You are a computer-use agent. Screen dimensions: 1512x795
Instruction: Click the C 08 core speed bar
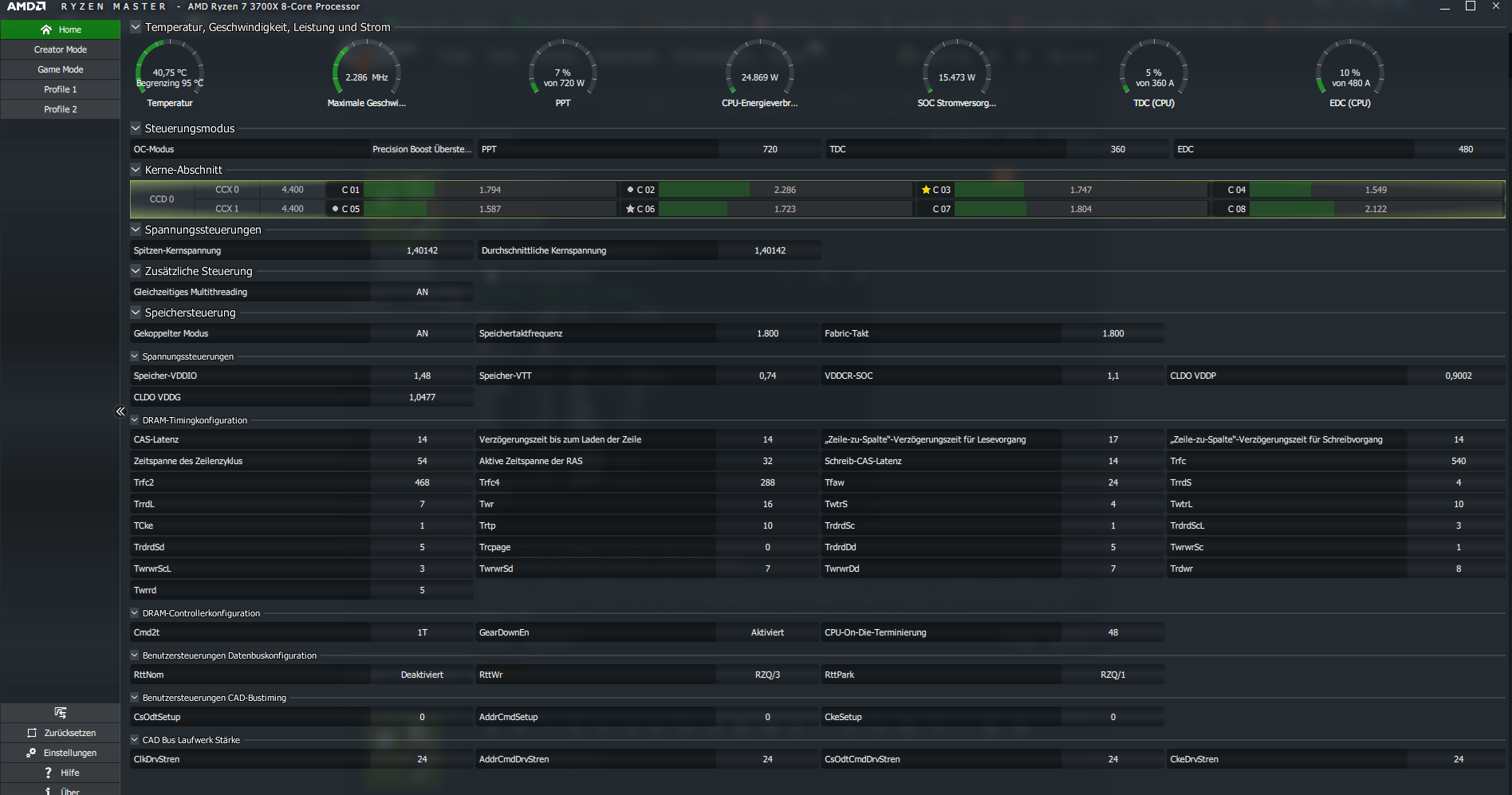1376,209
